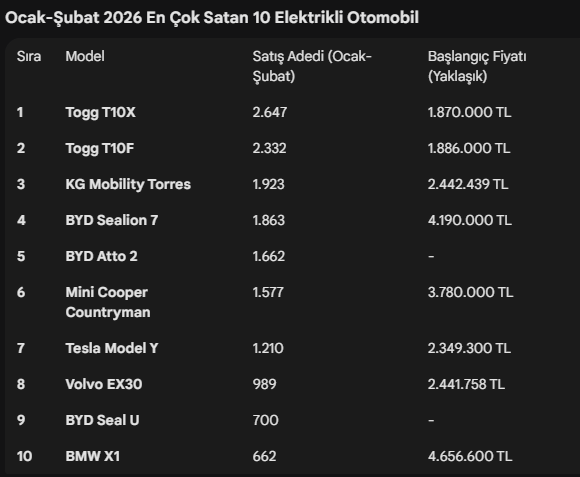The height and width of the screenshot is (477, 580).
Task: Select the 2.349.300 TL Tesla price
Action: 469,348
